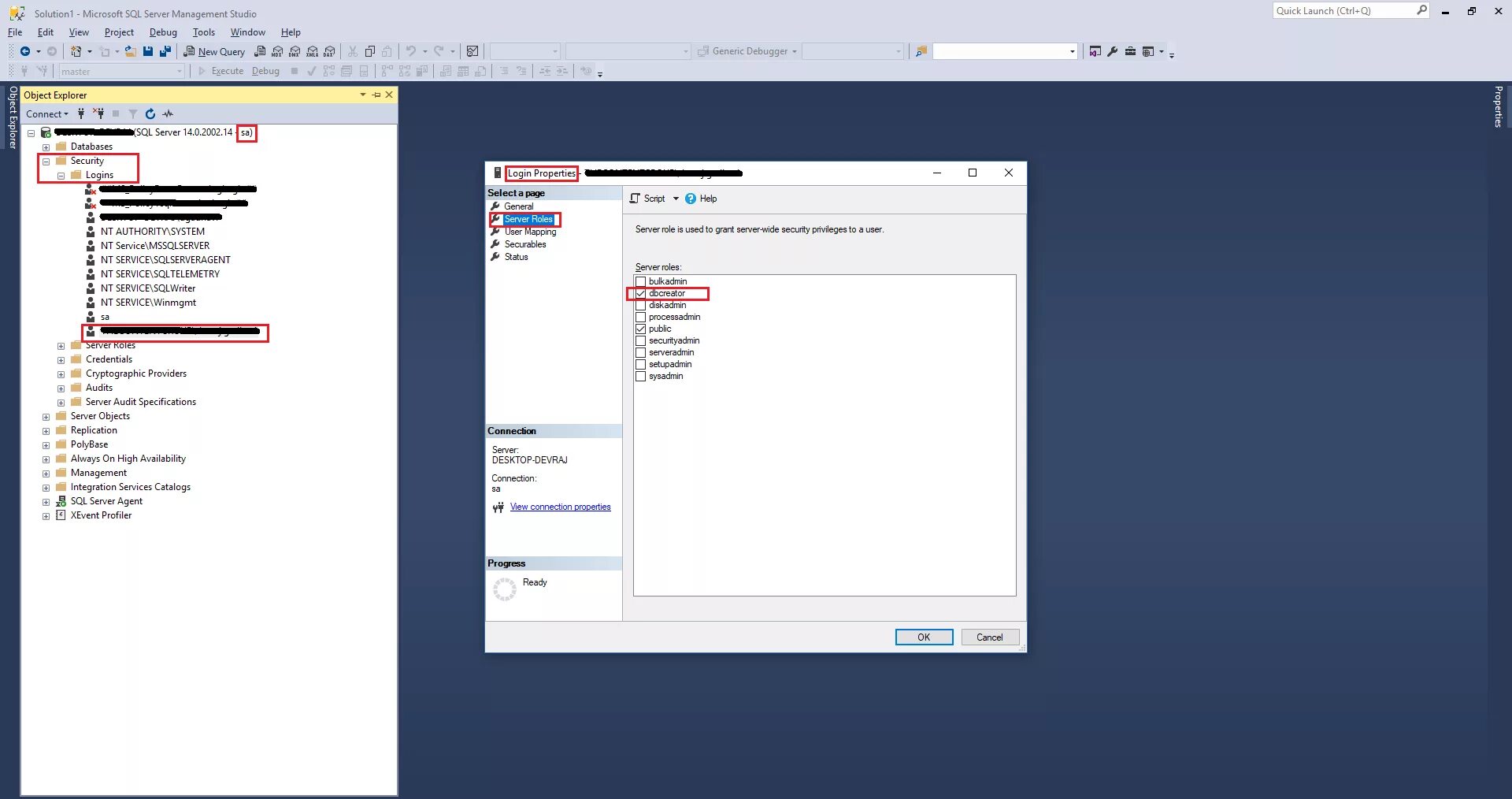Check the securityadmin server role
This screenshot has width=1512, height=799.
point(640,340)
